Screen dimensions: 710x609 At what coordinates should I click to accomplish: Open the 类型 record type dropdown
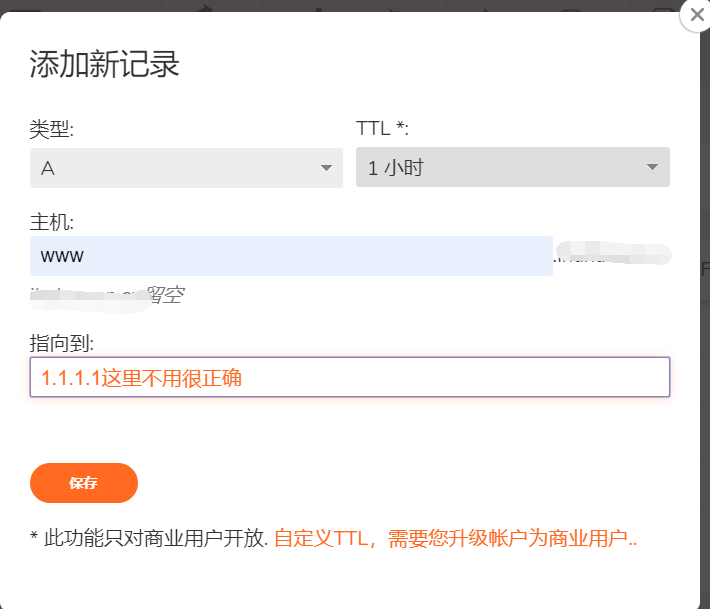[186, 168]
